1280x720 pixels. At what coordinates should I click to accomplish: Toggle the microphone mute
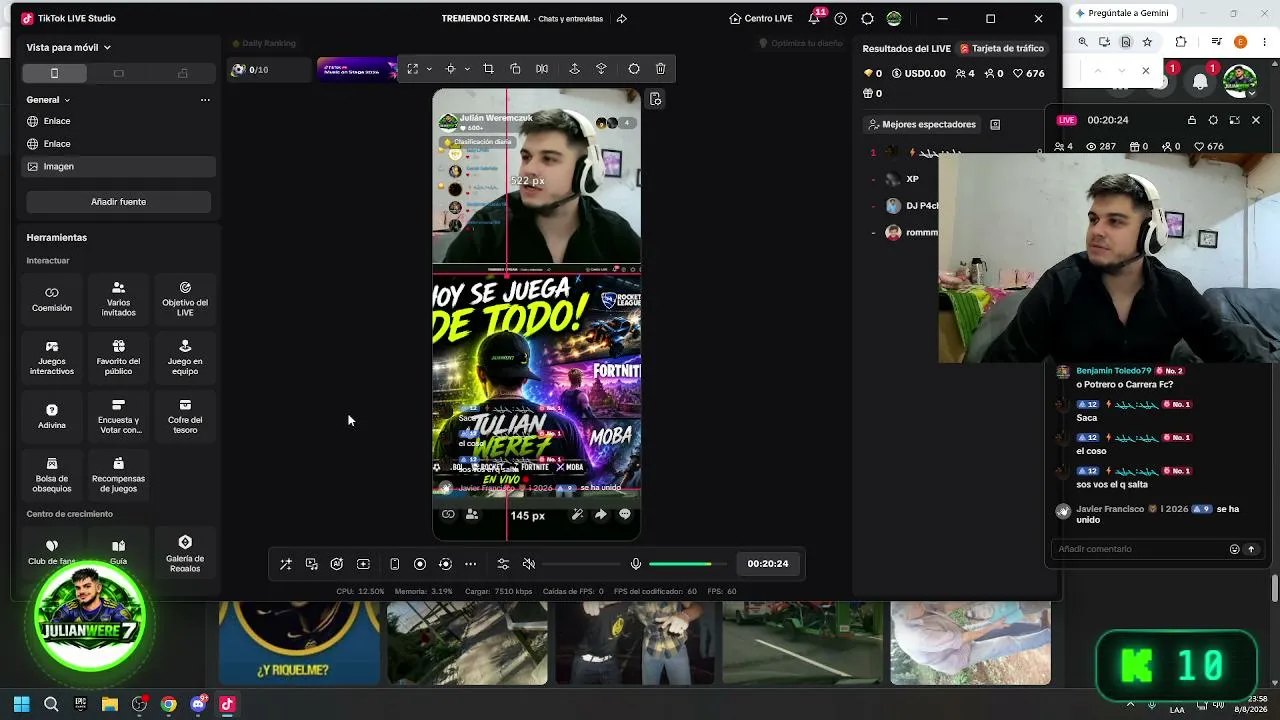[x=635, y=564]
